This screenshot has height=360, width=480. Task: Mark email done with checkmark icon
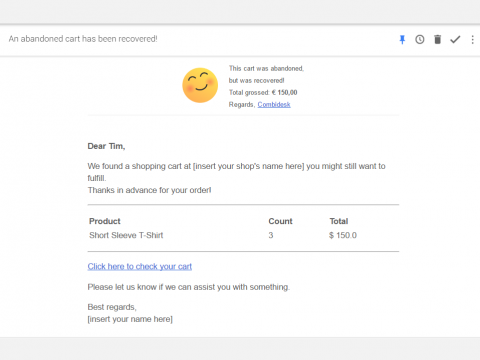455,40
